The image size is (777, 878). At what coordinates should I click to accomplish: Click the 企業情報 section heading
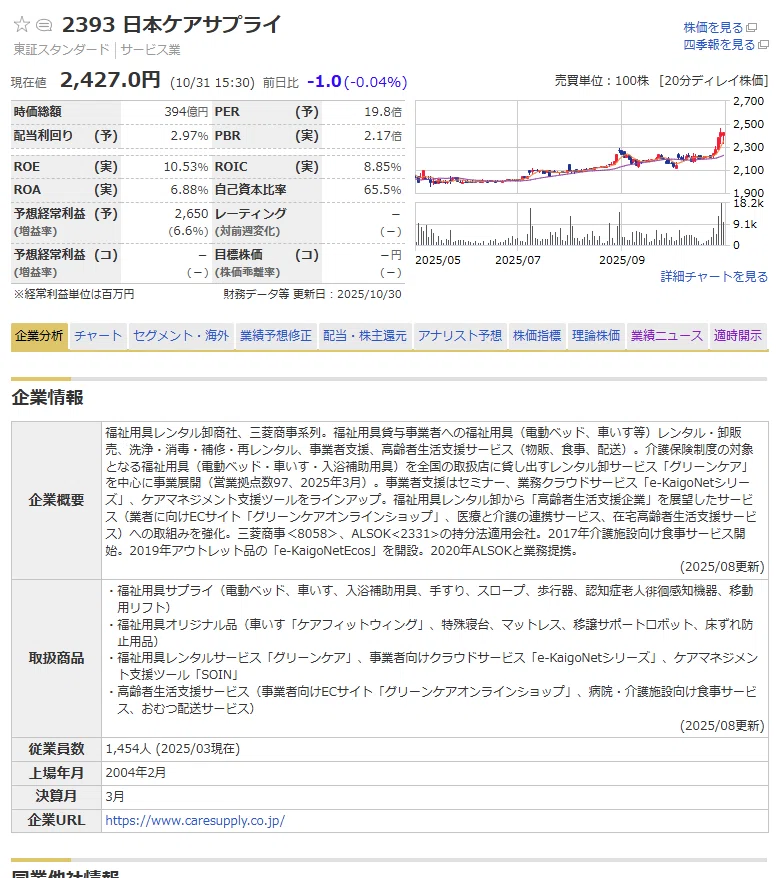pyautogui.click(x=48, y=398)
